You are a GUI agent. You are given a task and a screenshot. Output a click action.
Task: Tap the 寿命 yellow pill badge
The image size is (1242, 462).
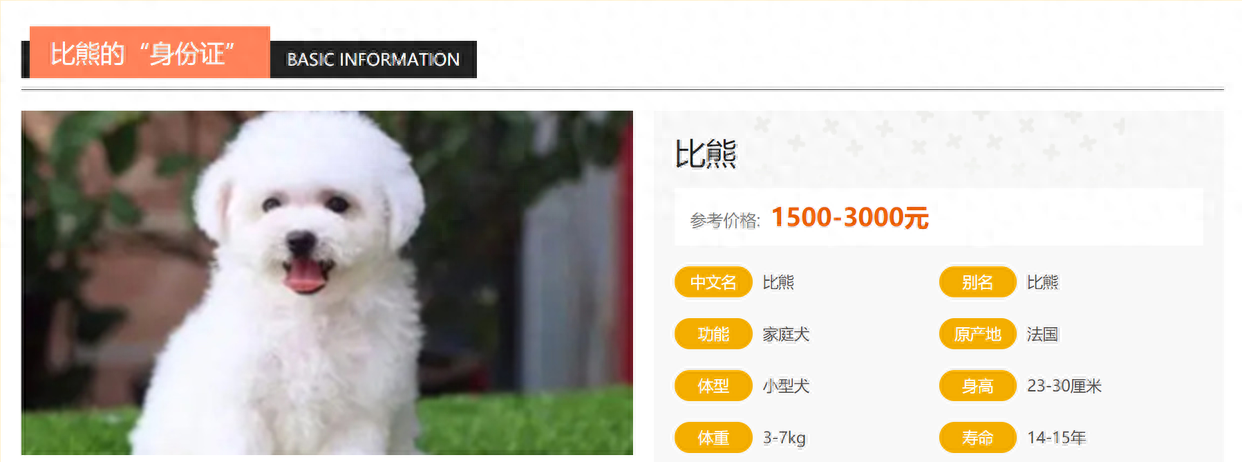[978, 438]
